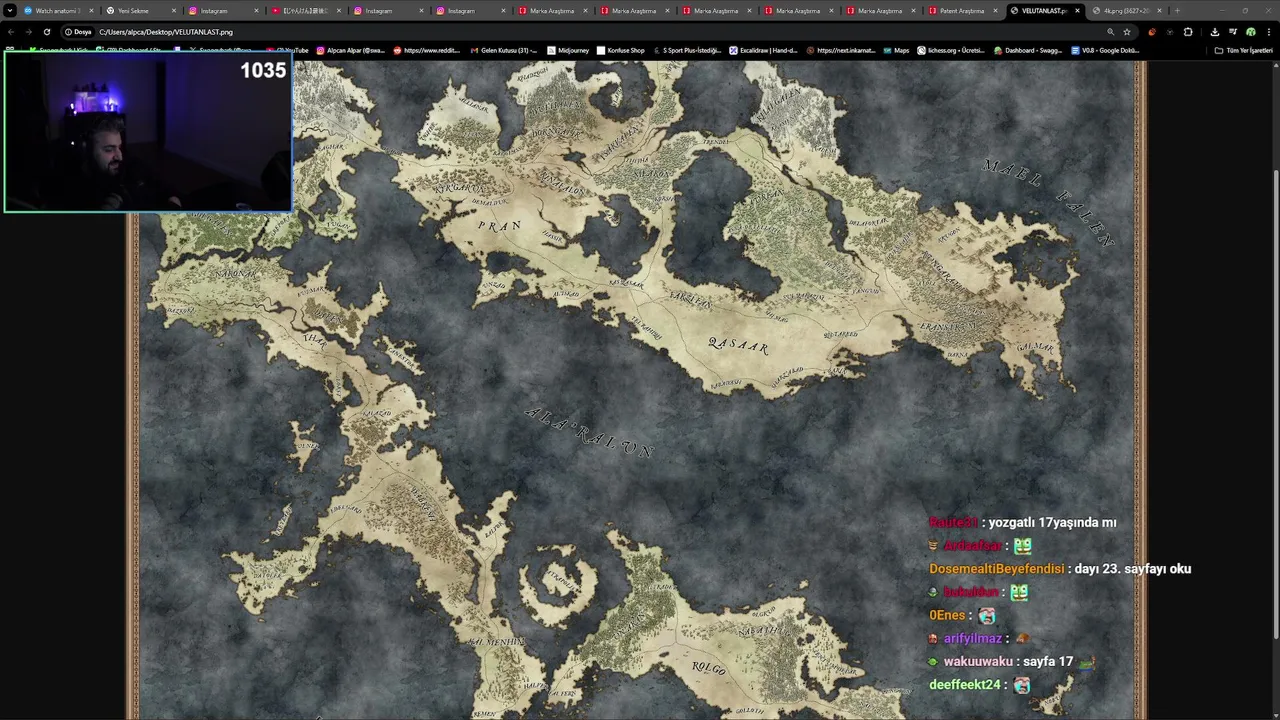Close the Patent Araştırma tab
The width and height of the screenshot is (1280, 720).
tap(995, 11)
